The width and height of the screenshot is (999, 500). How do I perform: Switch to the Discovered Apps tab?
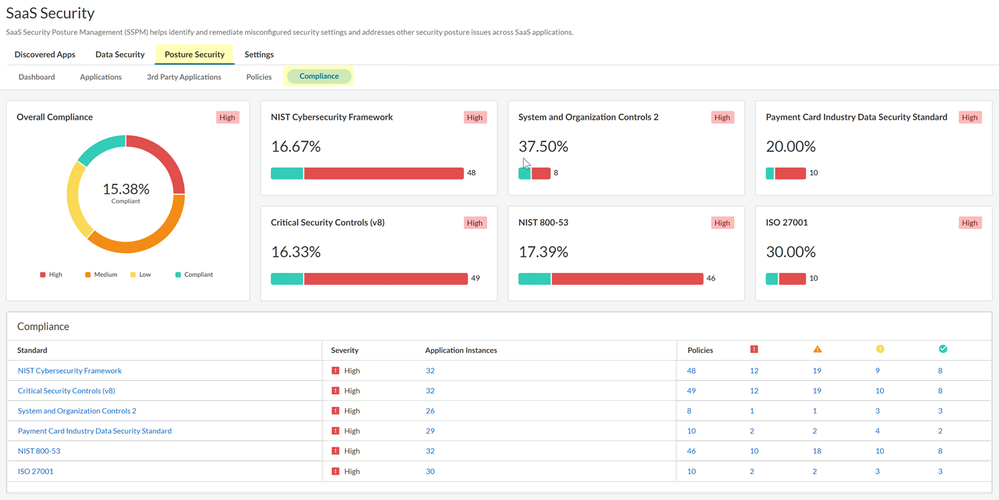(45, 55)
